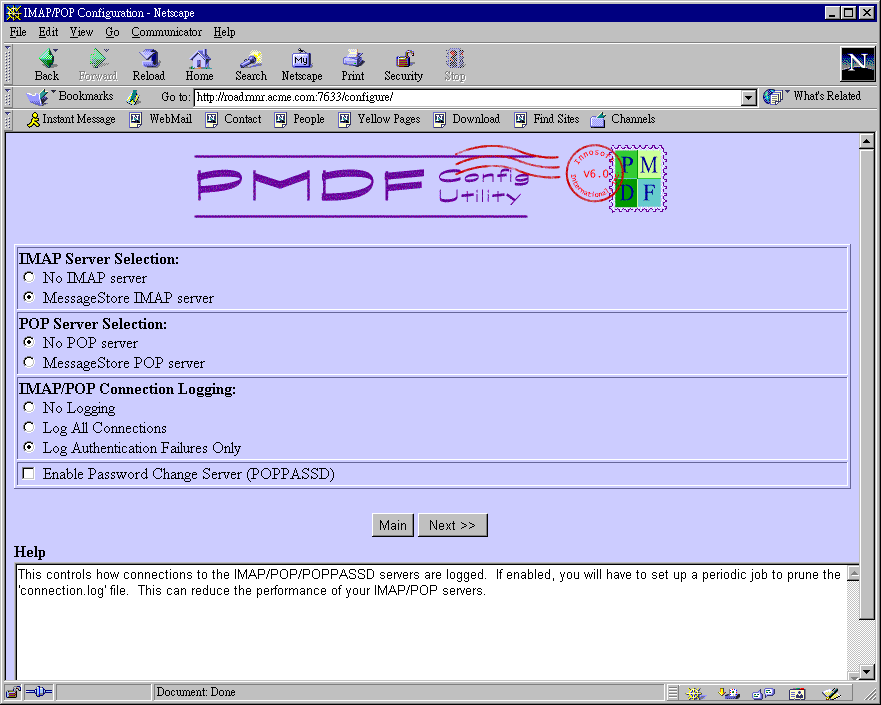The image size is (881, 705).
Task: Expand the URL address dropdown arrow
Action: pyautogui.click(x=748, y=97)
